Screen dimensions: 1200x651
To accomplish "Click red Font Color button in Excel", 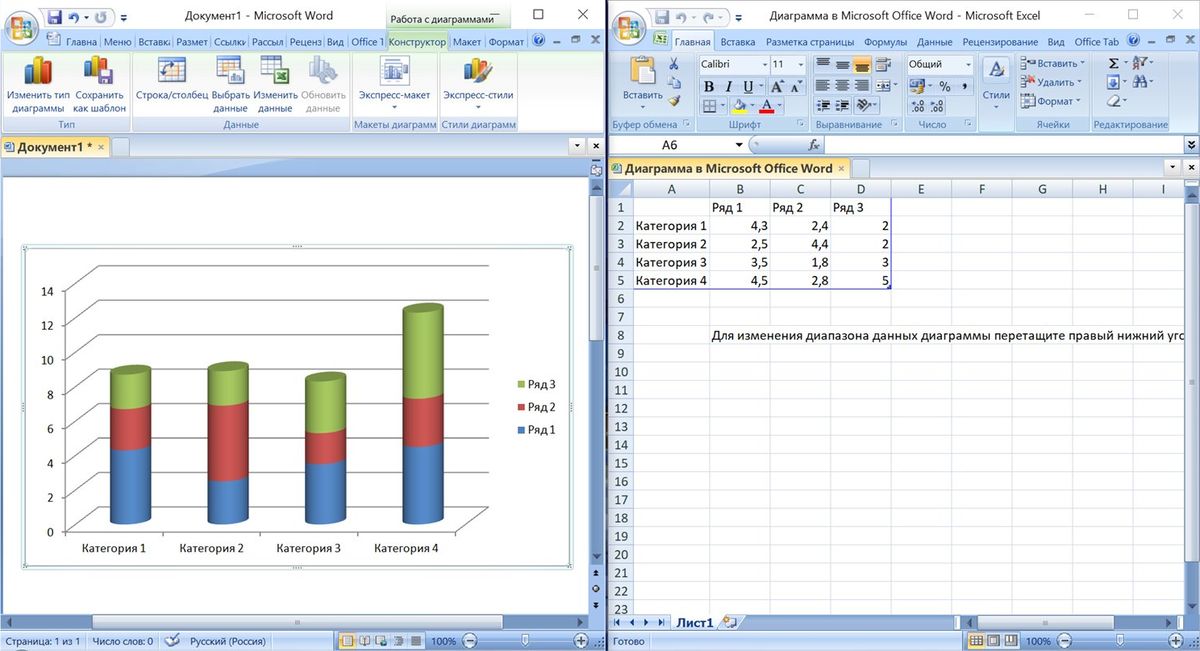I will 766,105.
